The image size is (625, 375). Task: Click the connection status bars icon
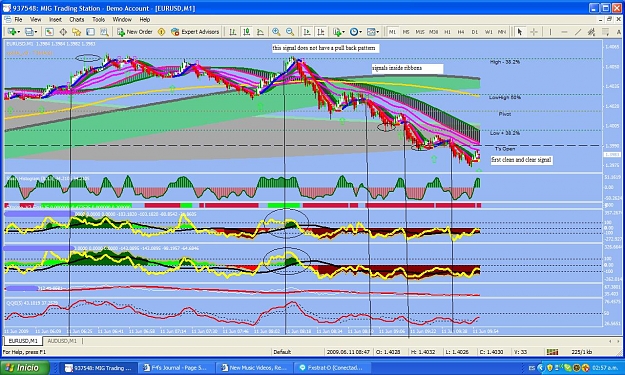[x=552, y=352]
